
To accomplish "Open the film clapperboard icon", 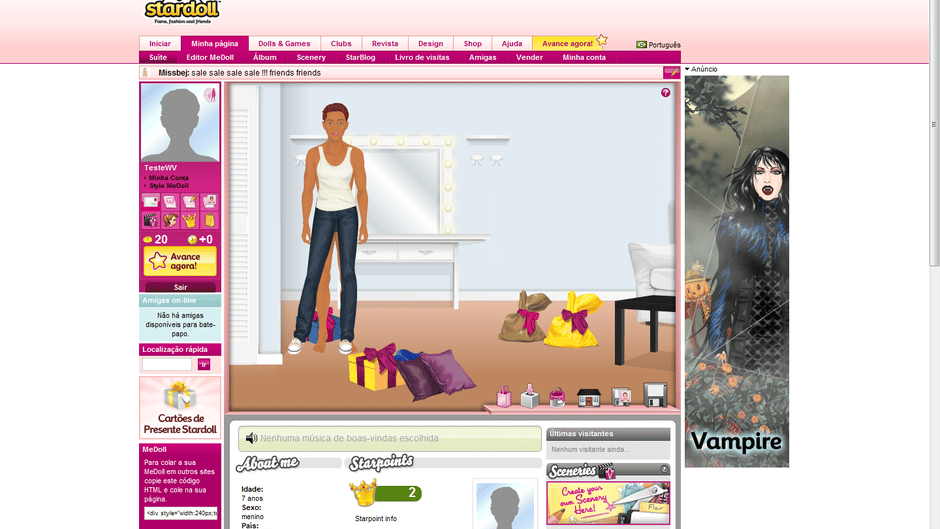I will pyautogui.click(x=150, y=221).
